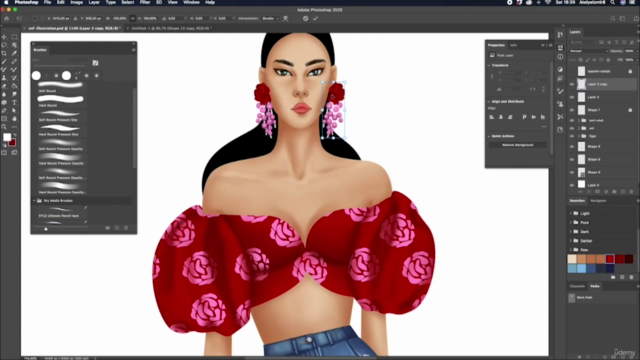Swap foreground and background colors

[x=14, y=135]
